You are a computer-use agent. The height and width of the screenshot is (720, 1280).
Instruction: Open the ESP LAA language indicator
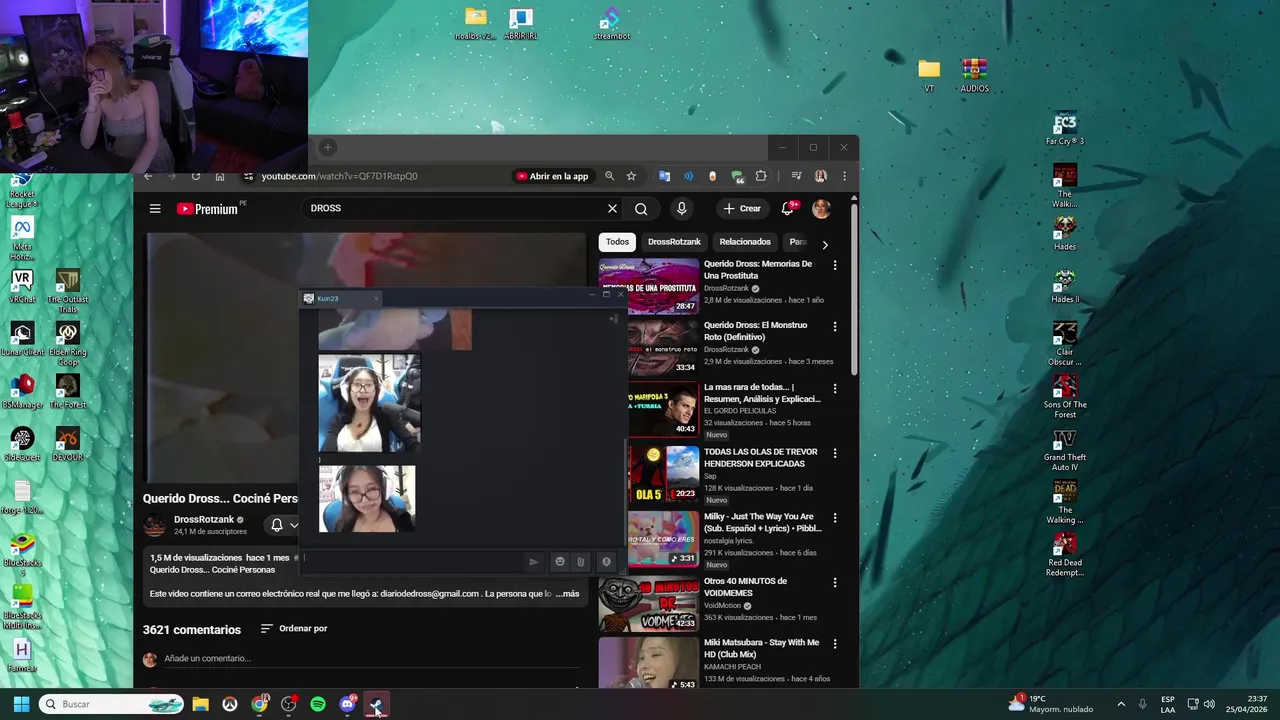pyautogui.click(x=1168, y=704)
